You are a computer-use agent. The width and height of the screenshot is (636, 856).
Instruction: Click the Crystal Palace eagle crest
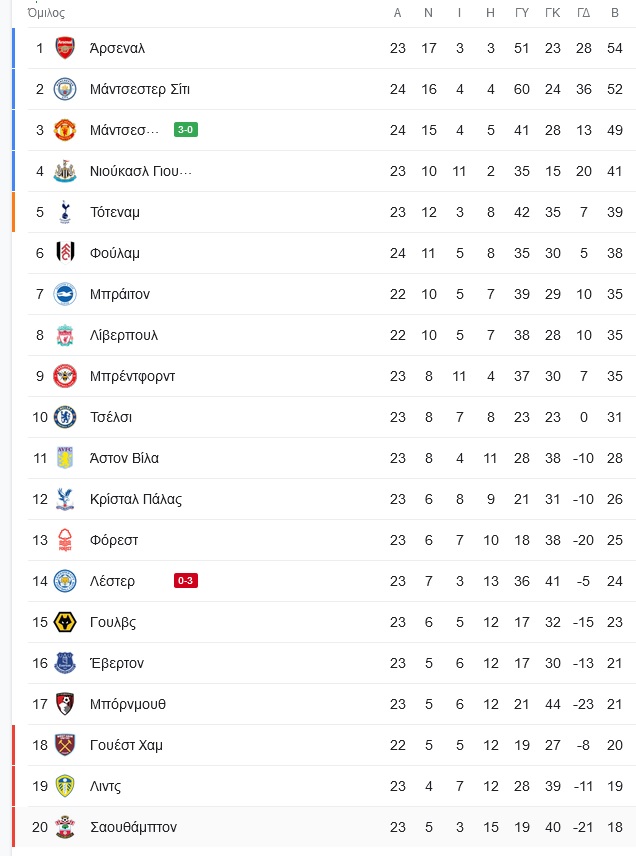[x=65, y=499]
